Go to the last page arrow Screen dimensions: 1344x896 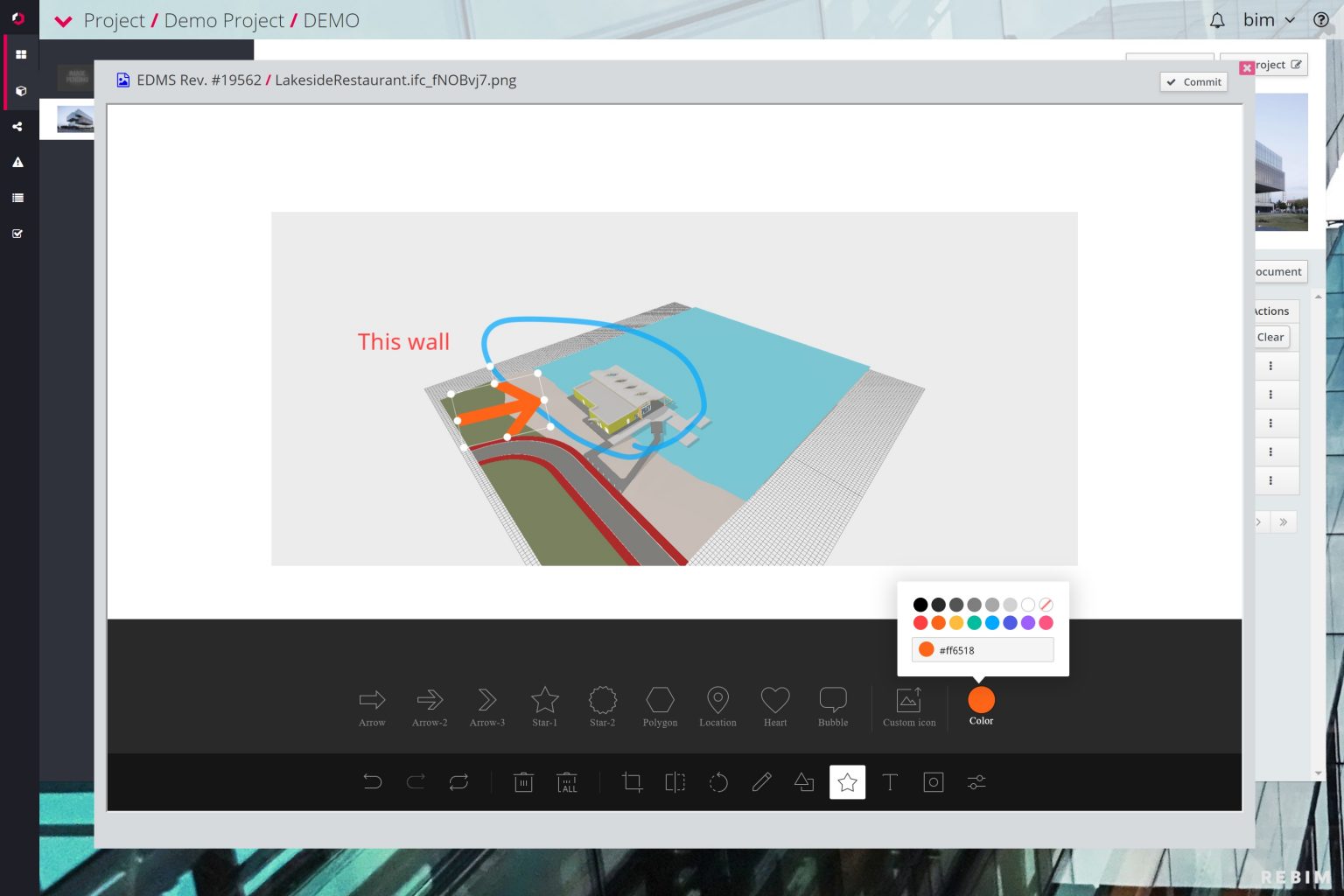coord(1284,522)
